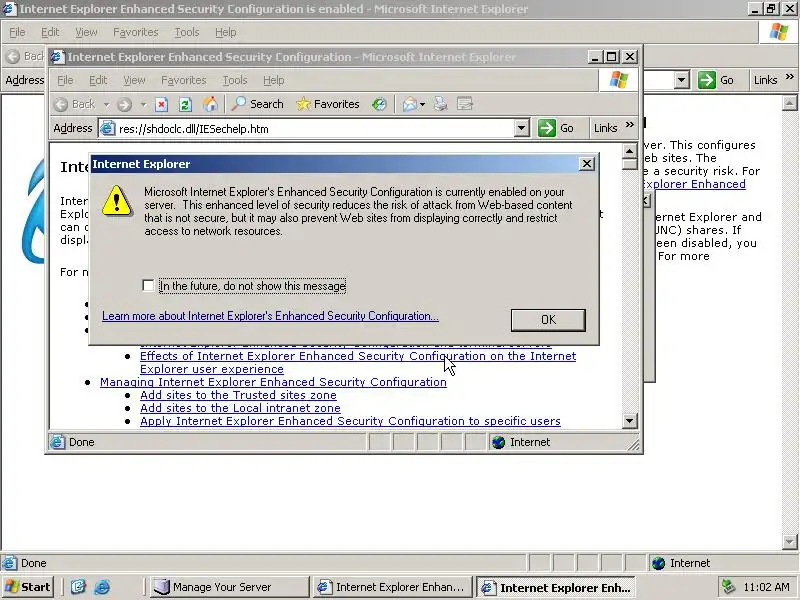
Task: Click OK in the Internet Explorer dialog
Action: pos(548,320)
